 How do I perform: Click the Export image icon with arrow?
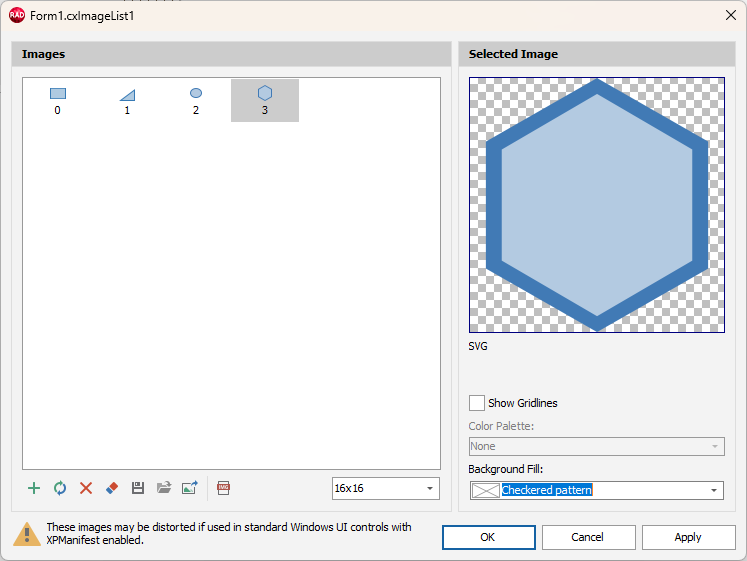(190, 488)
